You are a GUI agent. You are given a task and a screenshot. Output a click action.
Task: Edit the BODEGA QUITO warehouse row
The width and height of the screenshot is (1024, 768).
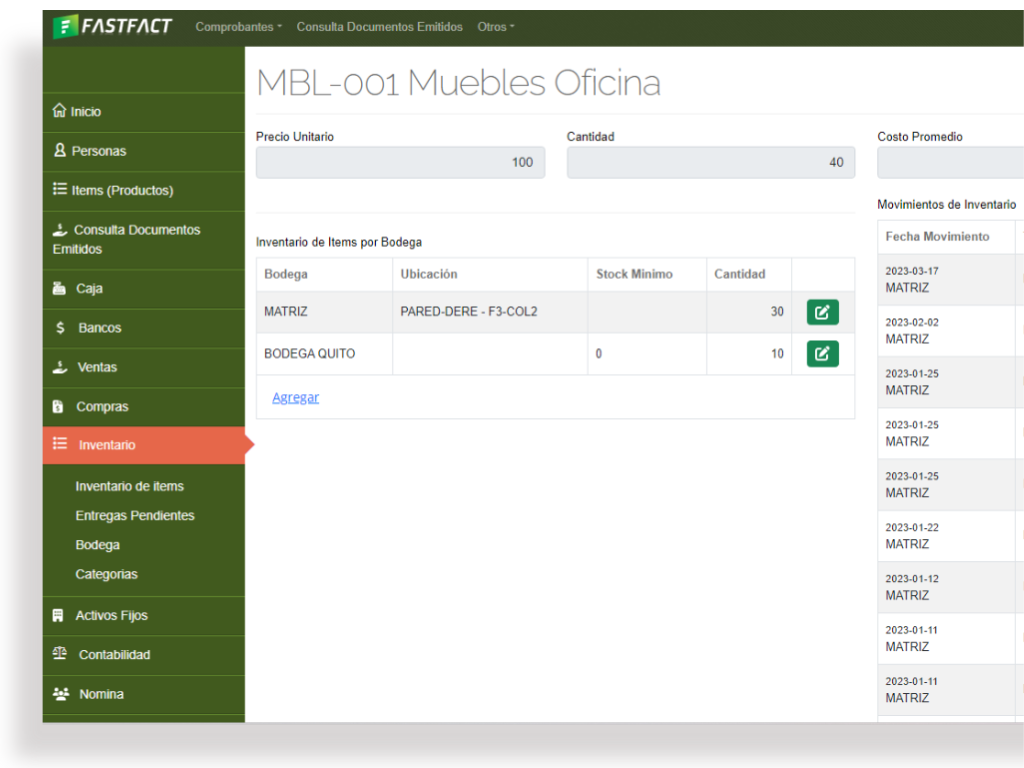pyautogui.click(x=822, y=354)
